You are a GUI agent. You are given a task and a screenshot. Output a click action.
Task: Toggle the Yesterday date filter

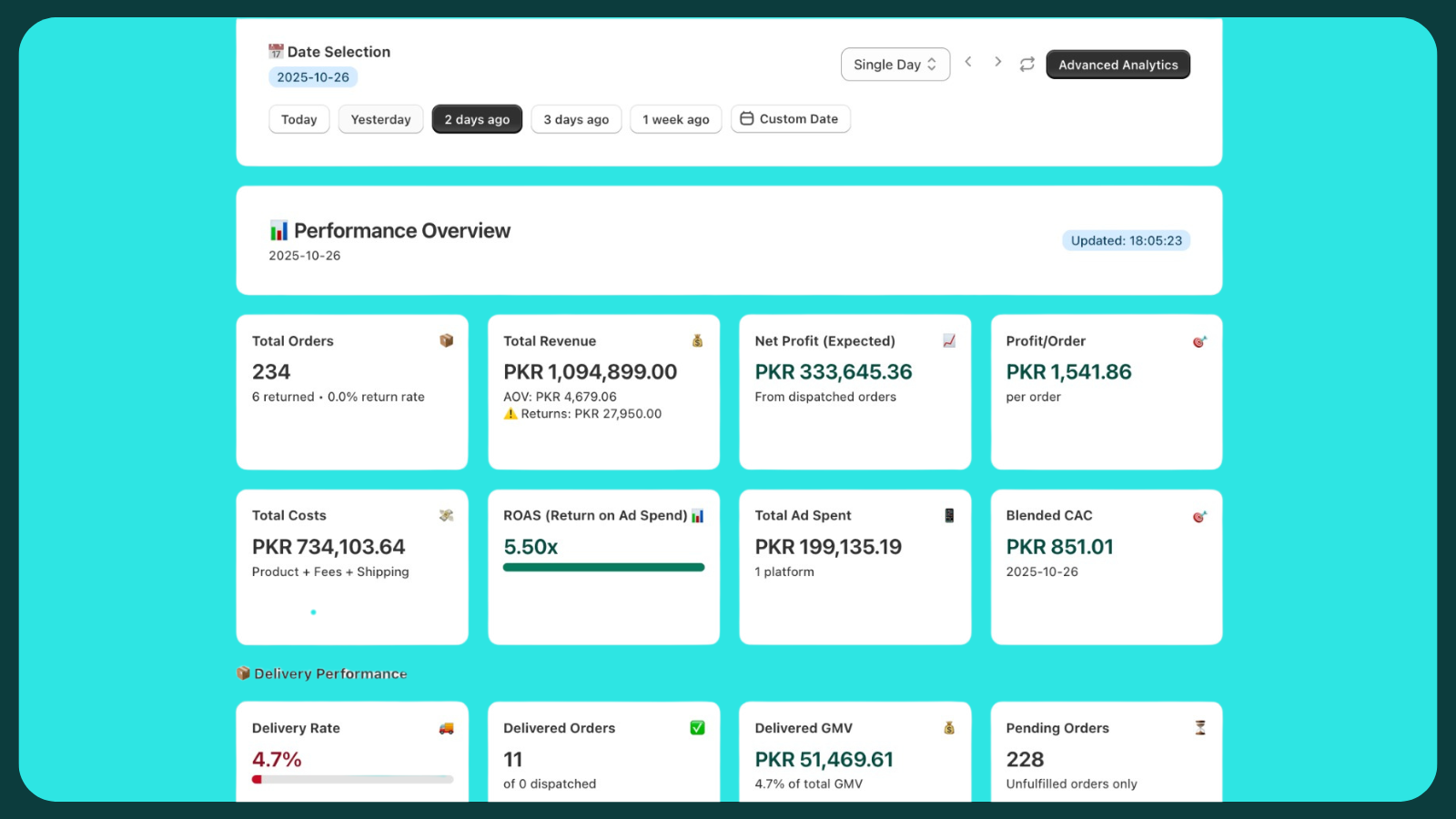tap(380, 119)
